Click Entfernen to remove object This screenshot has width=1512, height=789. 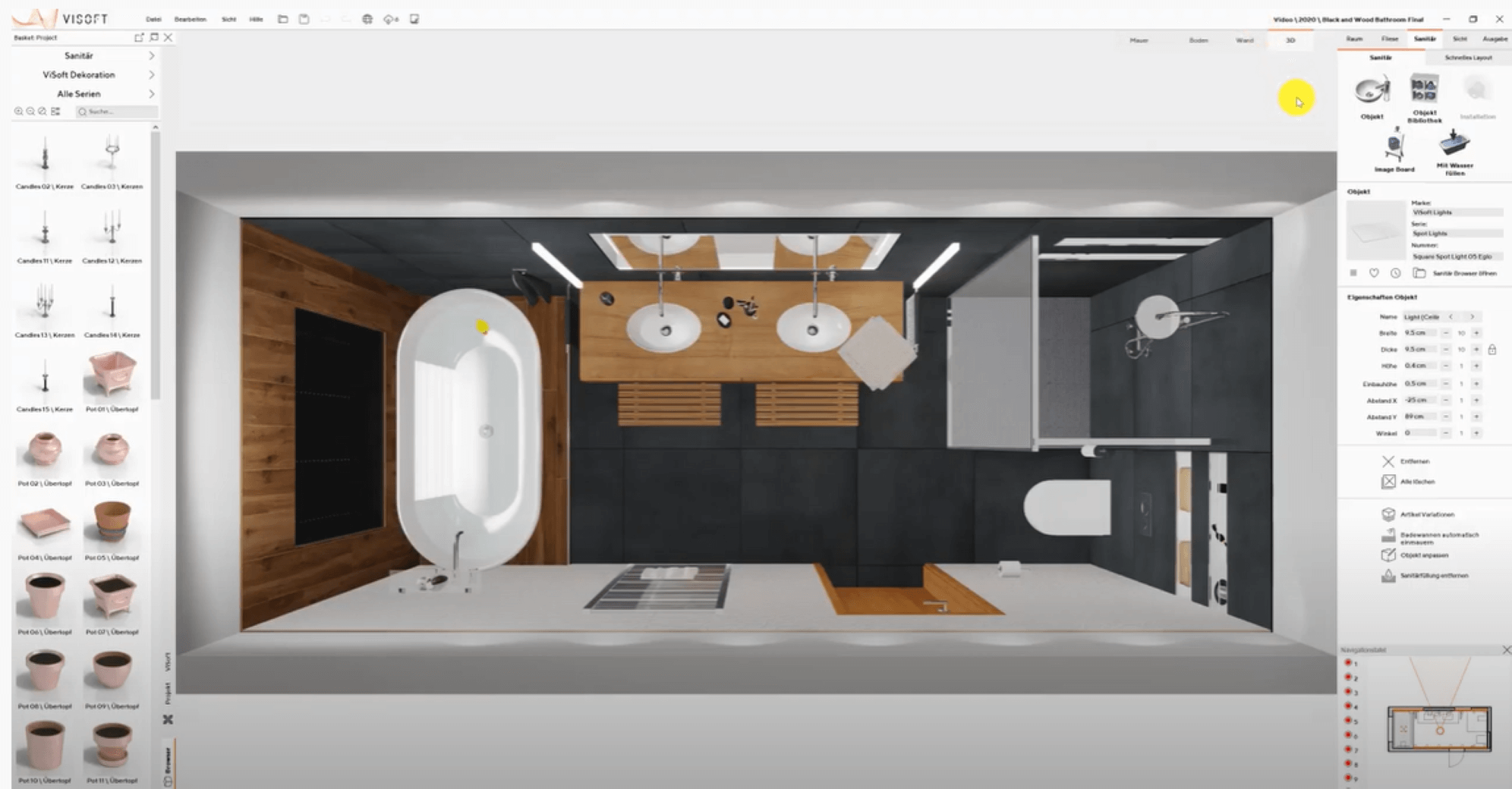click(x=1406, y=461)
